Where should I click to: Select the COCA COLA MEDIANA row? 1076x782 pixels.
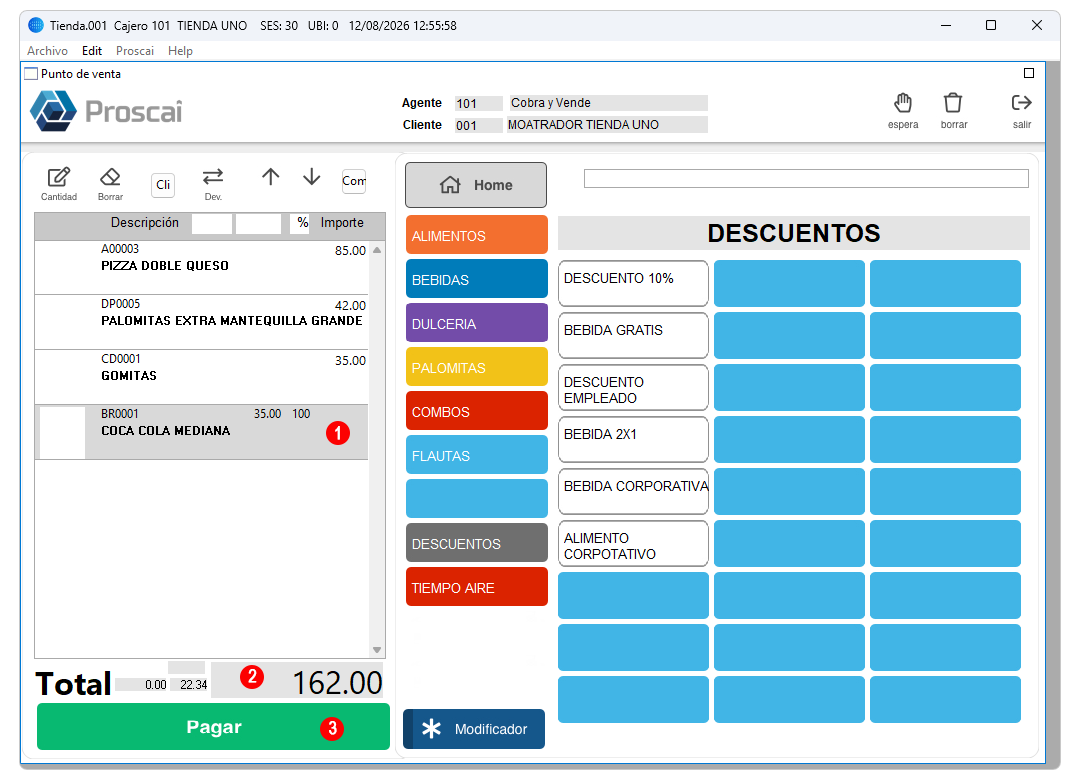[202, 432]
